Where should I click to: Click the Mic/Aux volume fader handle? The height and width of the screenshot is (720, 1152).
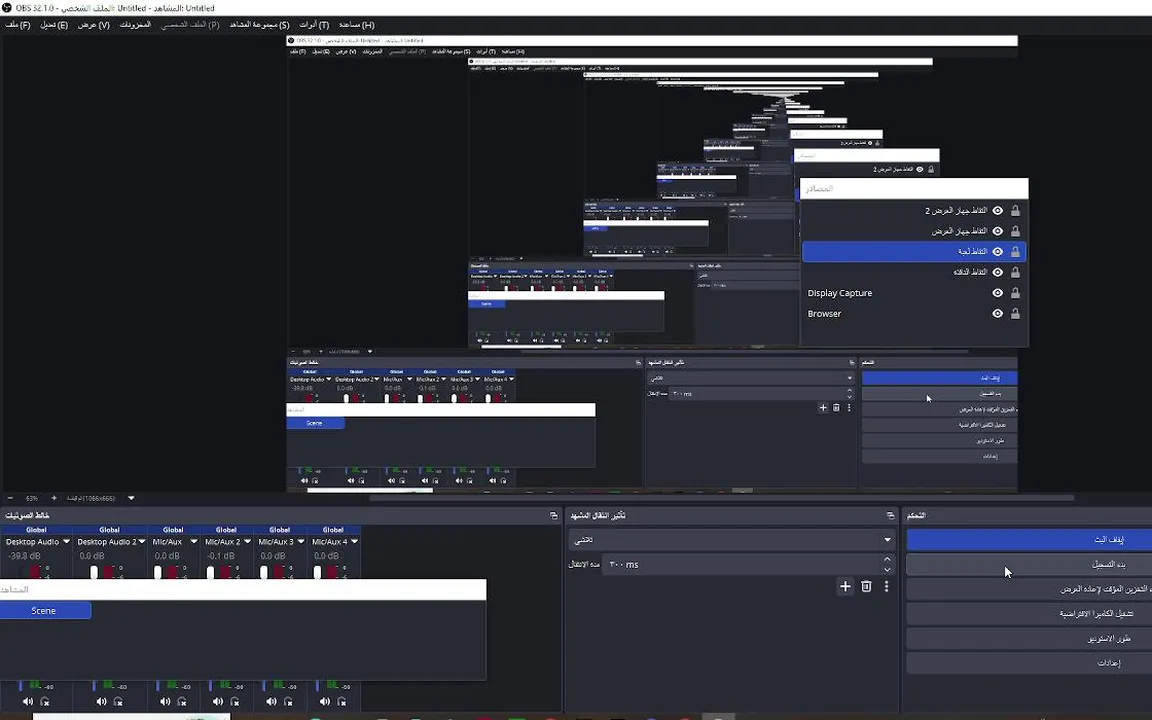pos(158,572)
